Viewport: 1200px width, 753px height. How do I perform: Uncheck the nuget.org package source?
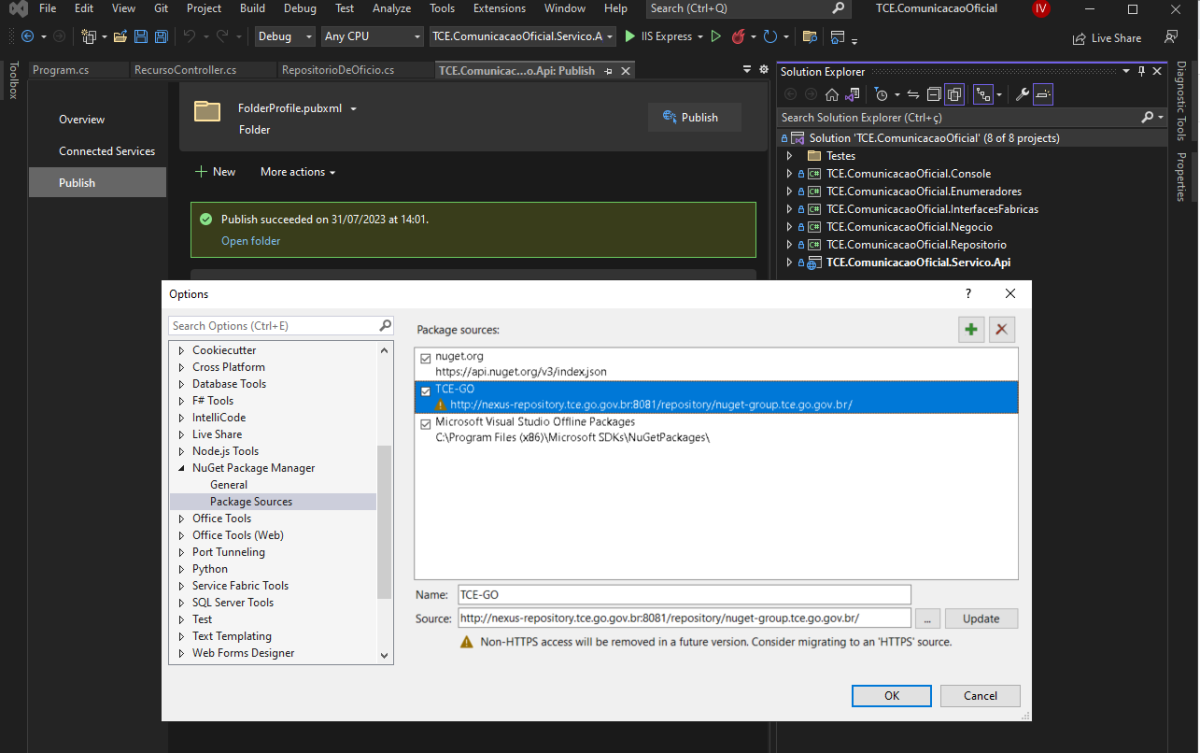(426, 357)
